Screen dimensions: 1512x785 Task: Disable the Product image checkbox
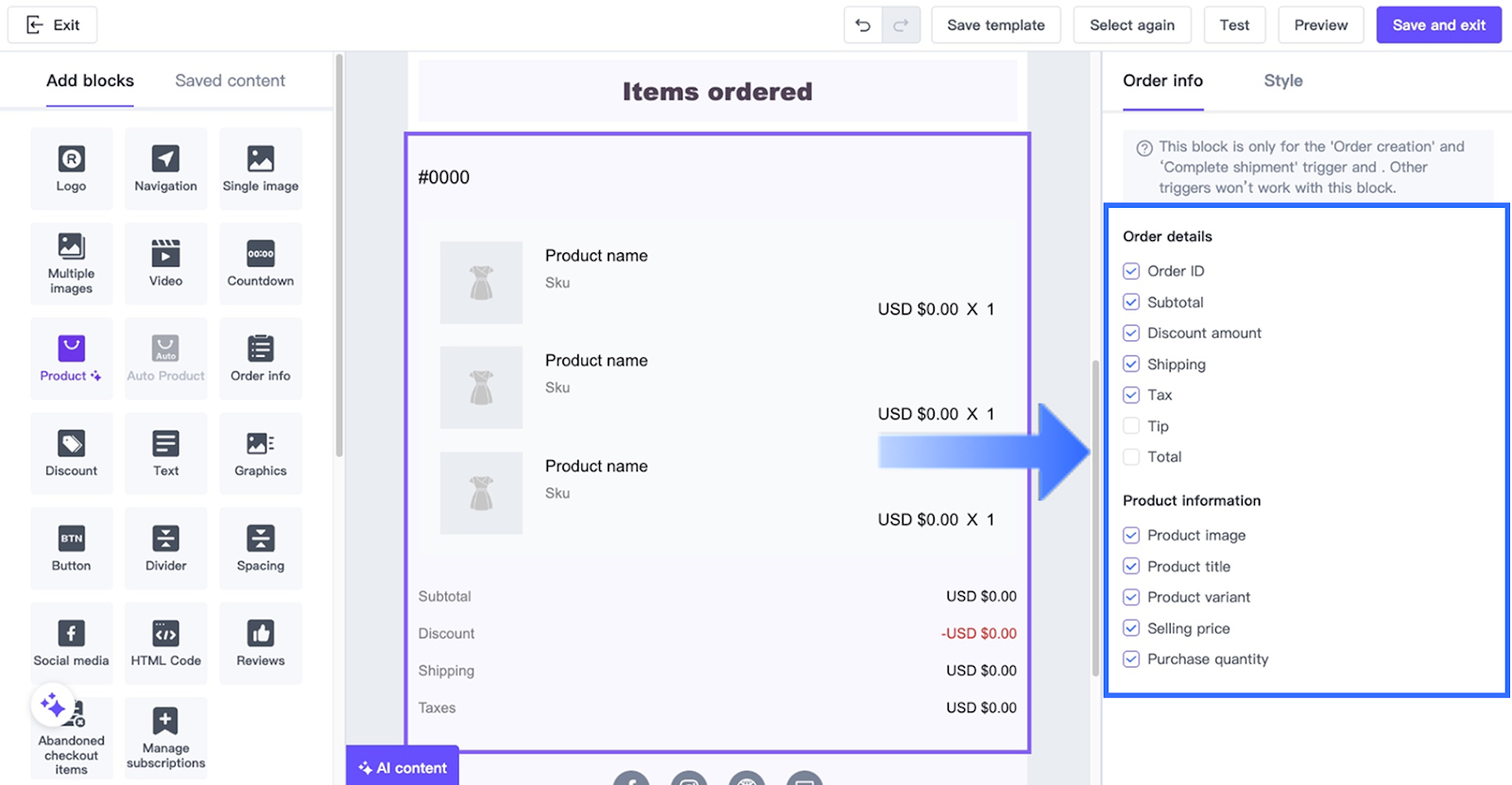click(x=1131, y=536)
